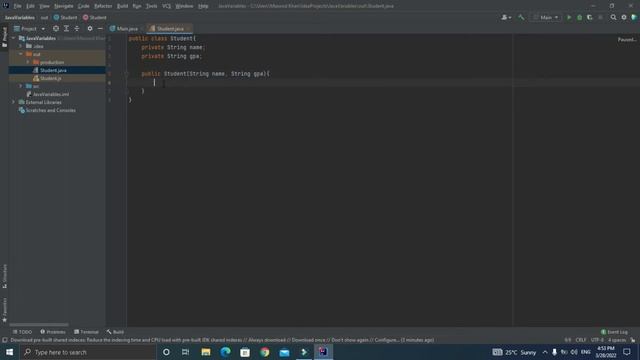The width and height of the screenshot is (640, 360).
Task: Open Mail app from taskbar
Action: (284, 352)
